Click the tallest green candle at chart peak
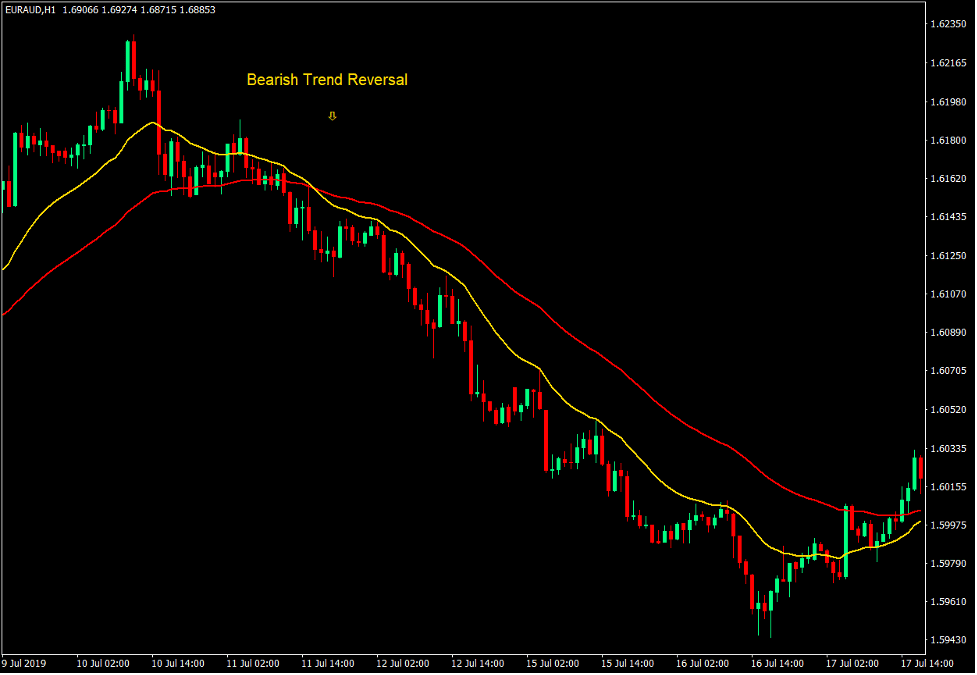Viewport: 977px width, 675px height. click(x=129, y=60)
